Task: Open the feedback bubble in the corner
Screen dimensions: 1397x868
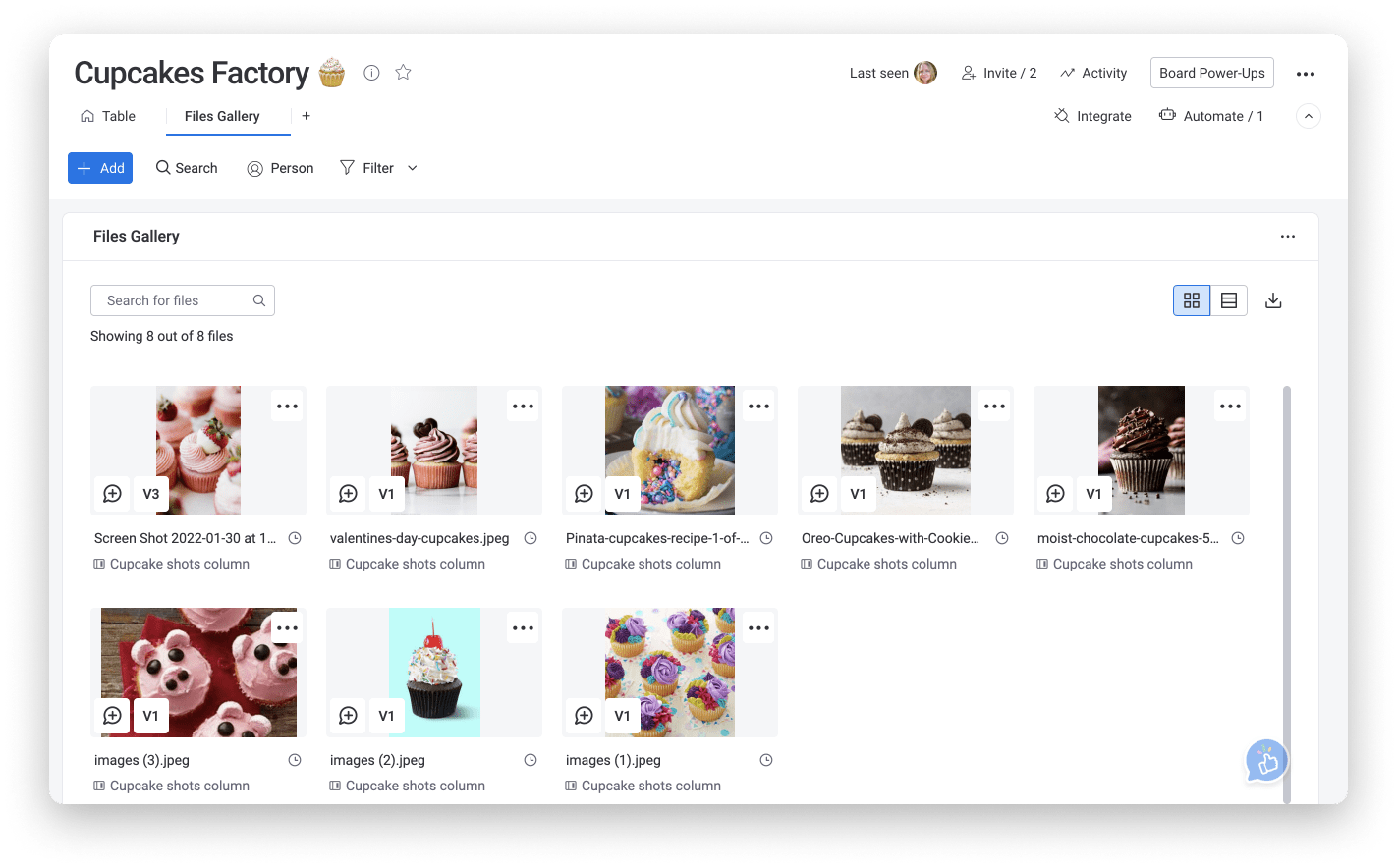Action: click(x=1266, y=761)
